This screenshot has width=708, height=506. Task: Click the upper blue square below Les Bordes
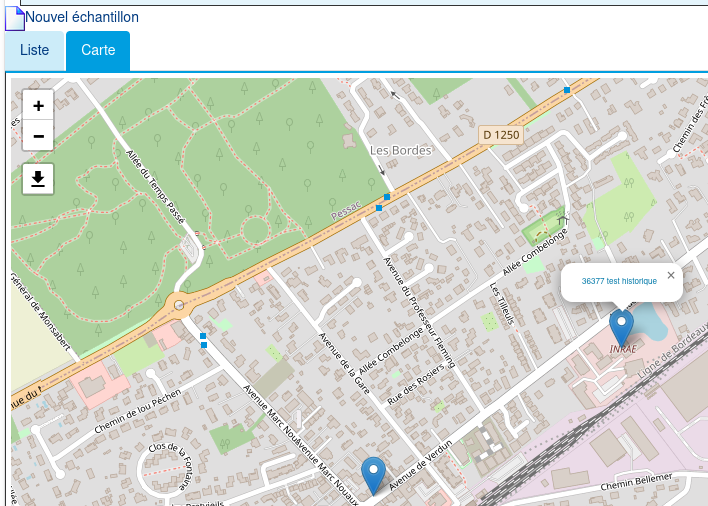(387, 197)
